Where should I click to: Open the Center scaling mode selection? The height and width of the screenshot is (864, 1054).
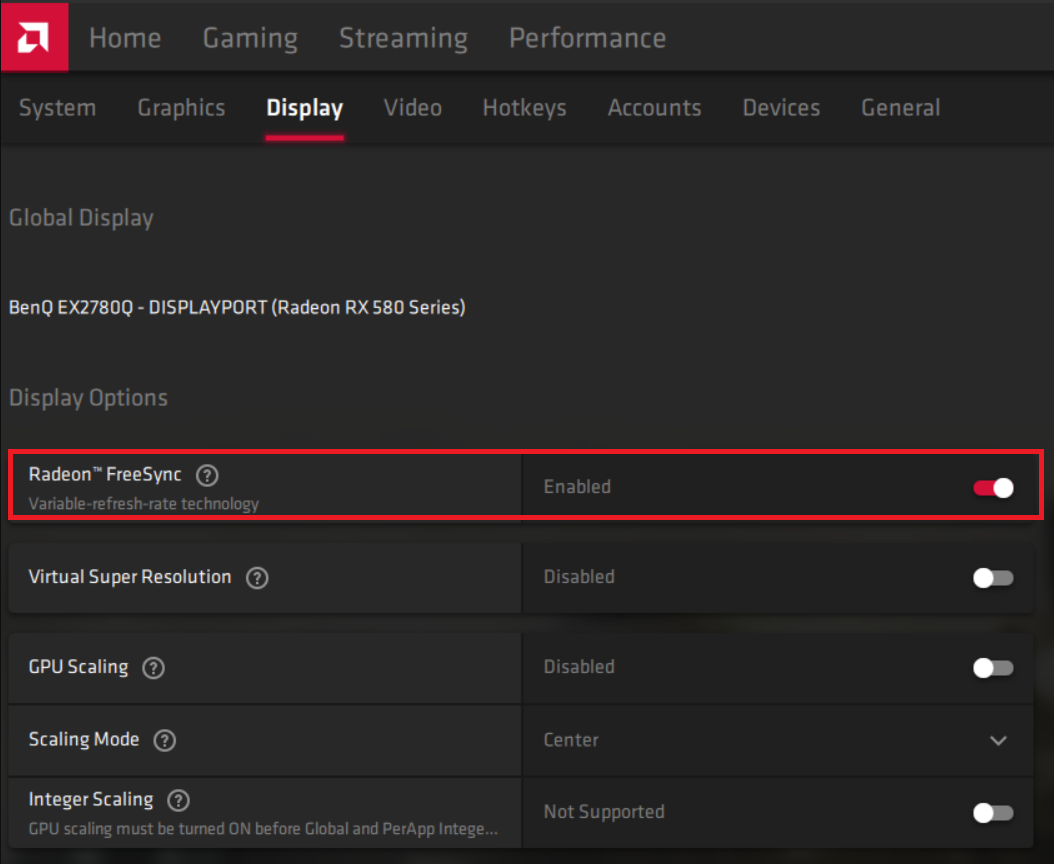[571, 741]
